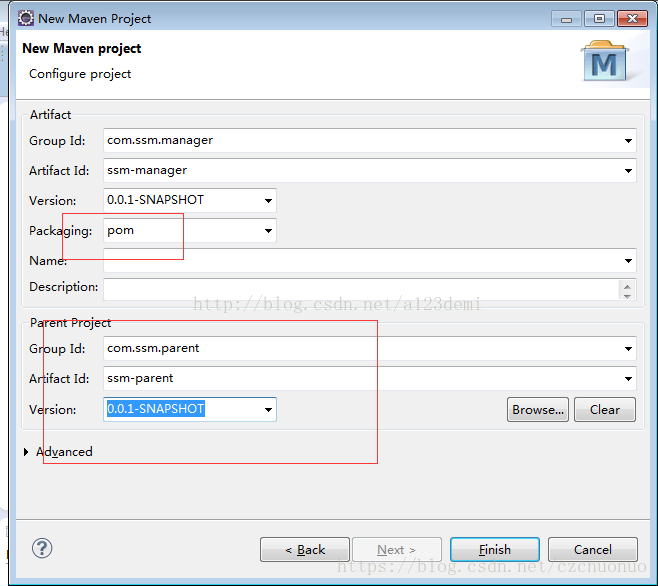The height and width of the screenshot is (586, 658).
Task: Open Artifact Id dropdown for ssm-manager
Action: [628, 171]
